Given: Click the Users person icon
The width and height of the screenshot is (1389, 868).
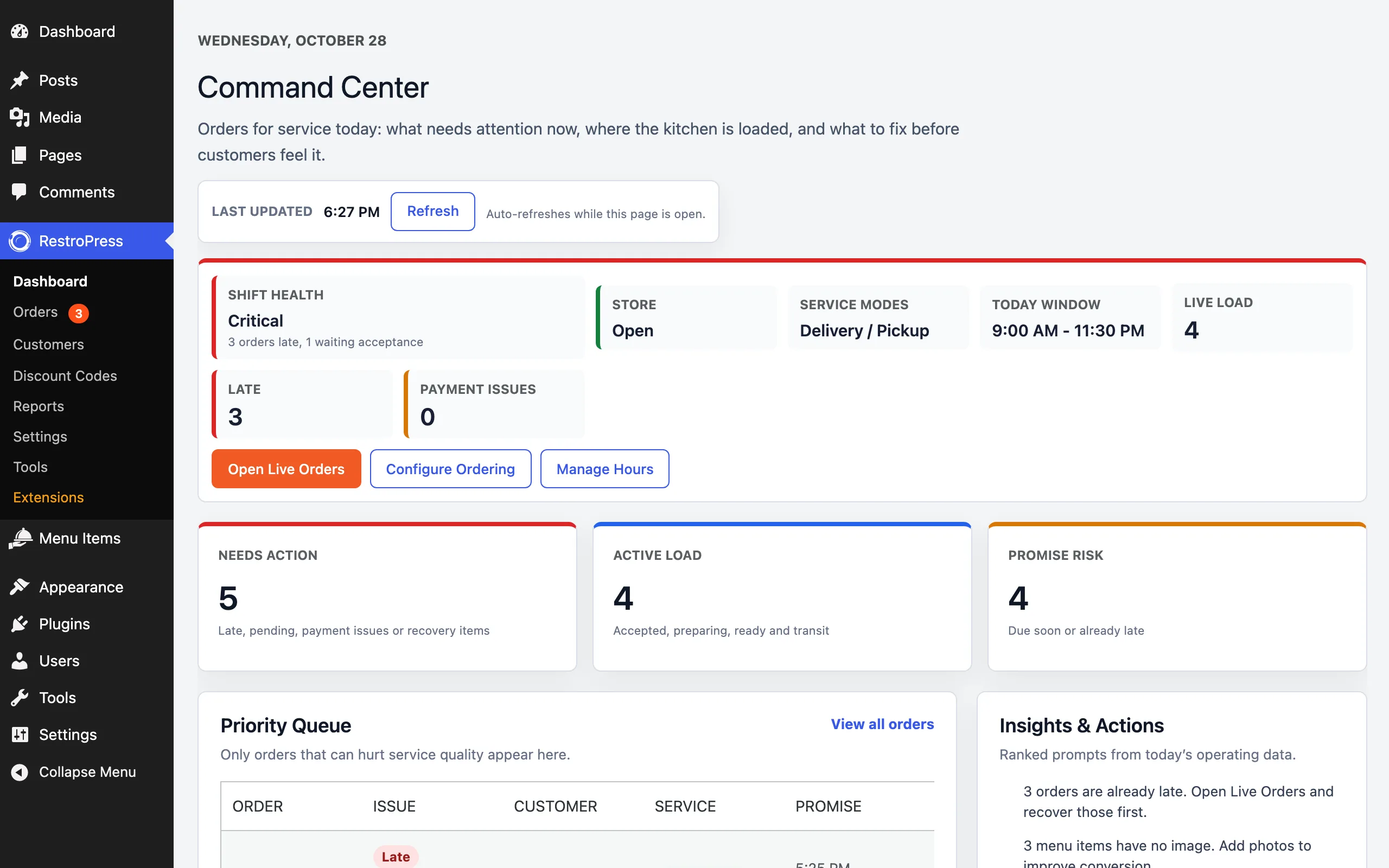Looking at the screenshot, I should point(20,661).
